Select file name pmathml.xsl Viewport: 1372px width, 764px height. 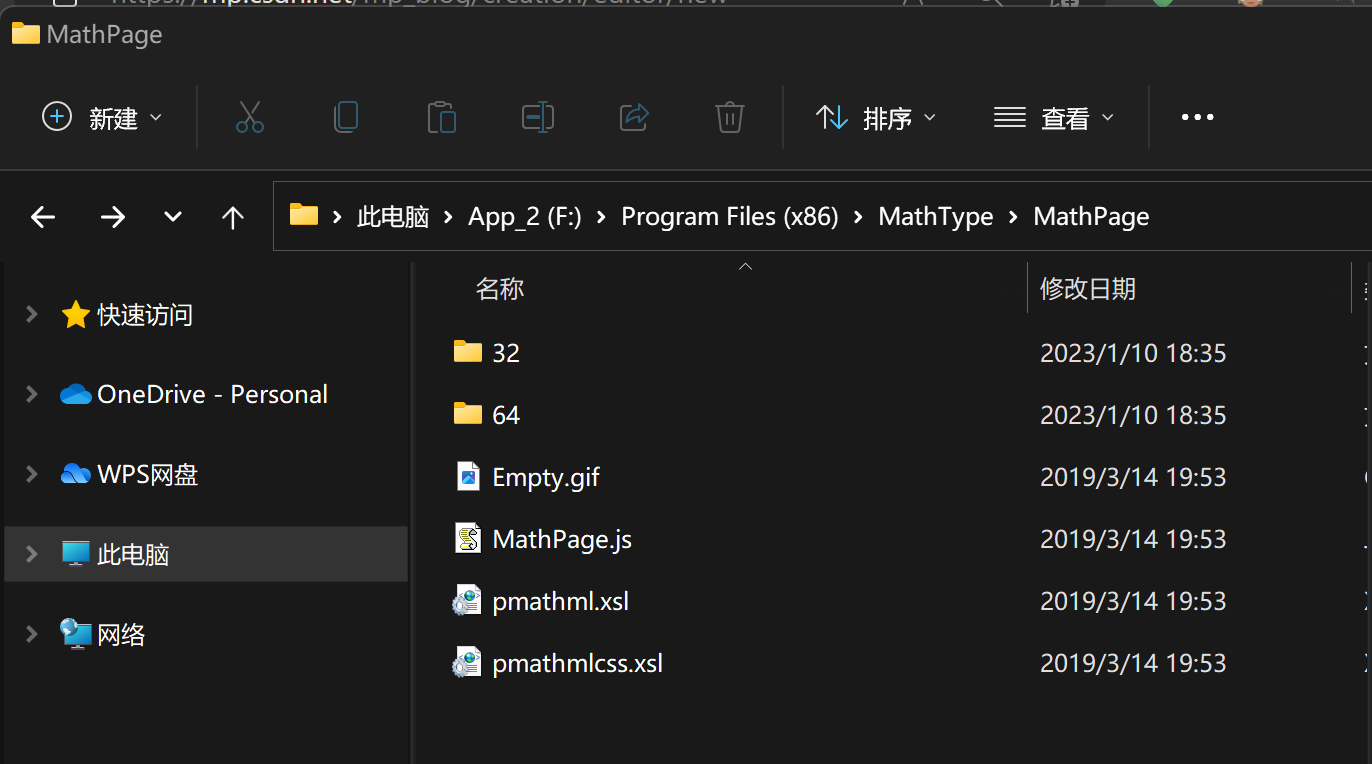click(560, 601)
